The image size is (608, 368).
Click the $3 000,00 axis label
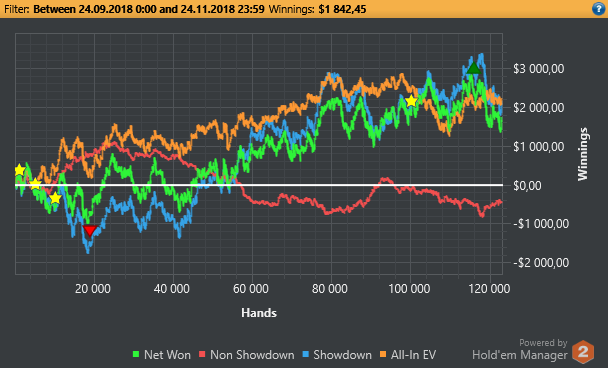(539, 69)
